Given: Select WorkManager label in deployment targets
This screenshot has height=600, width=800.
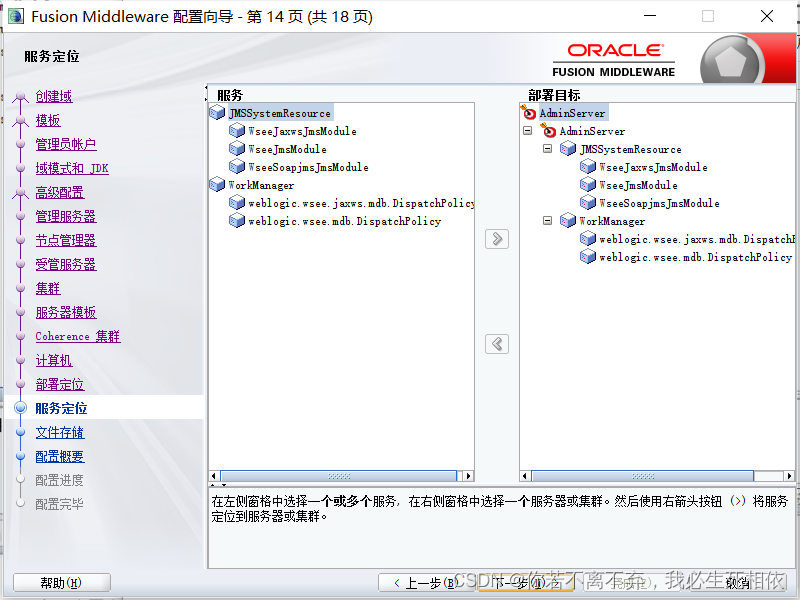Looking at the screenshot, I should [612, 221].
